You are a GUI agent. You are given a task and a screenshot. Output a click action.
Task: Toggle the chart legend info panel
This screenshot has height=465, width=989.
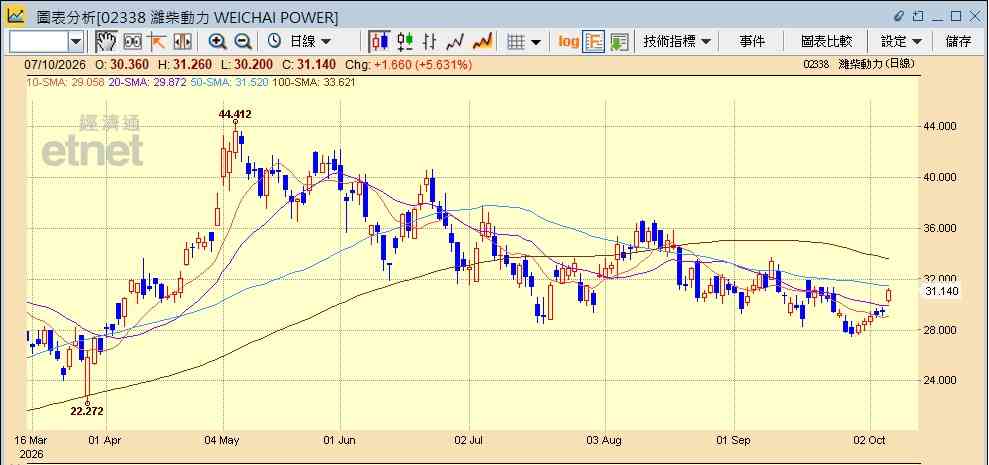click(x=594, y=42)
